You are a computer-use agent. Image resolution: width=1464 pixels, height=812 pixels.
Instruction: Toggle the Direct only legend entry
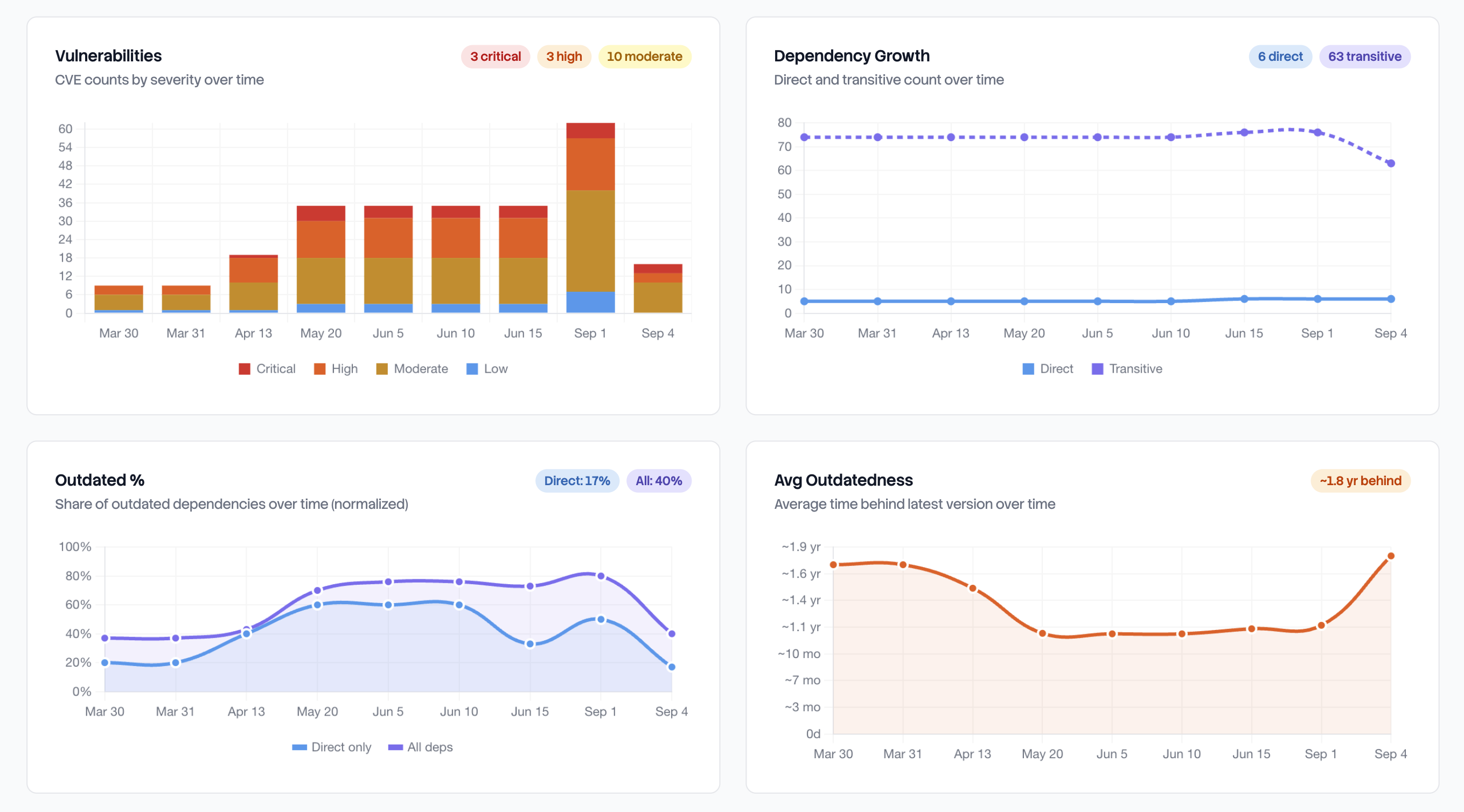[331, 747]
